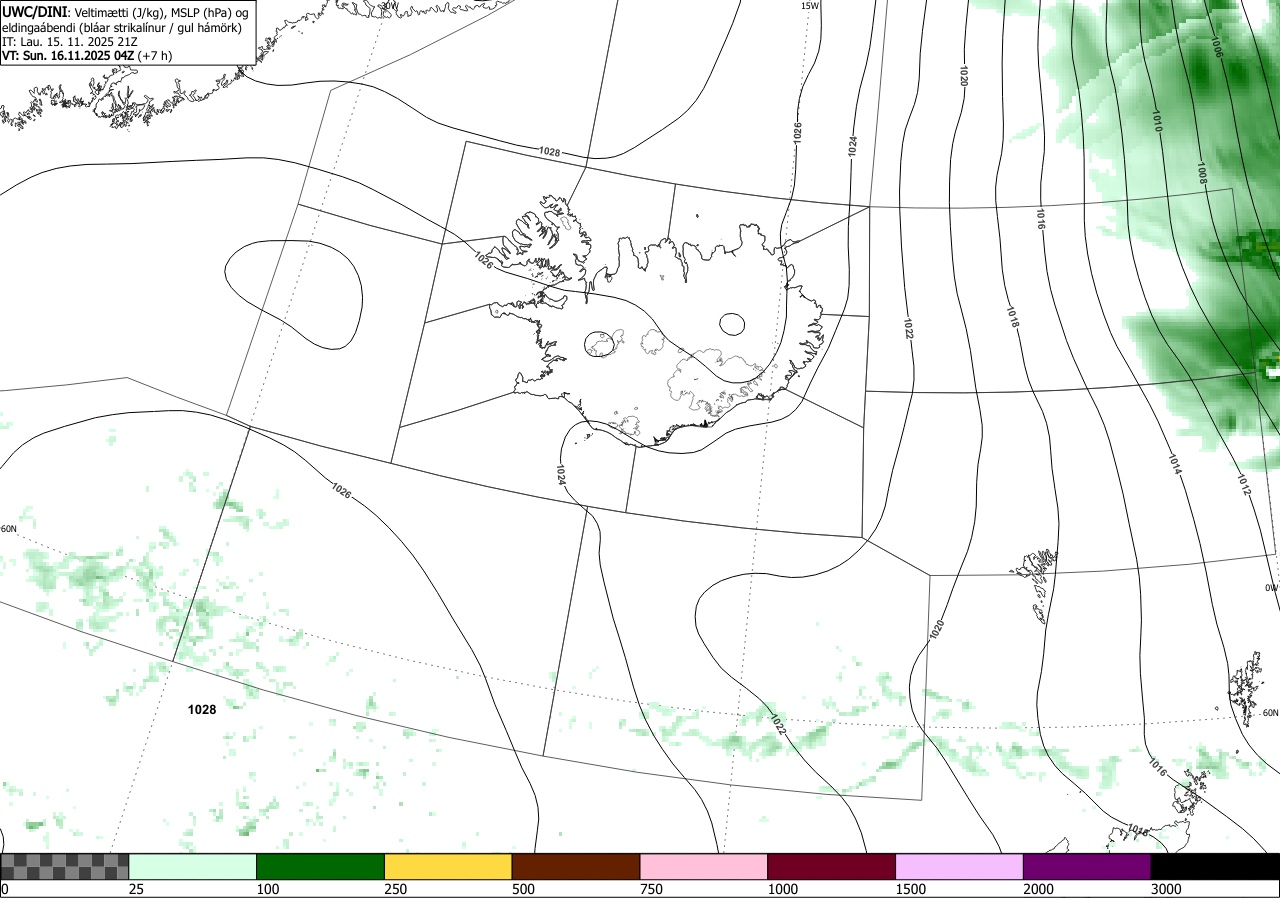Click the black above-3000 legend swatch
Image resolution: width=1280 pixels, height=898 pixels.
coord(1215,866)
